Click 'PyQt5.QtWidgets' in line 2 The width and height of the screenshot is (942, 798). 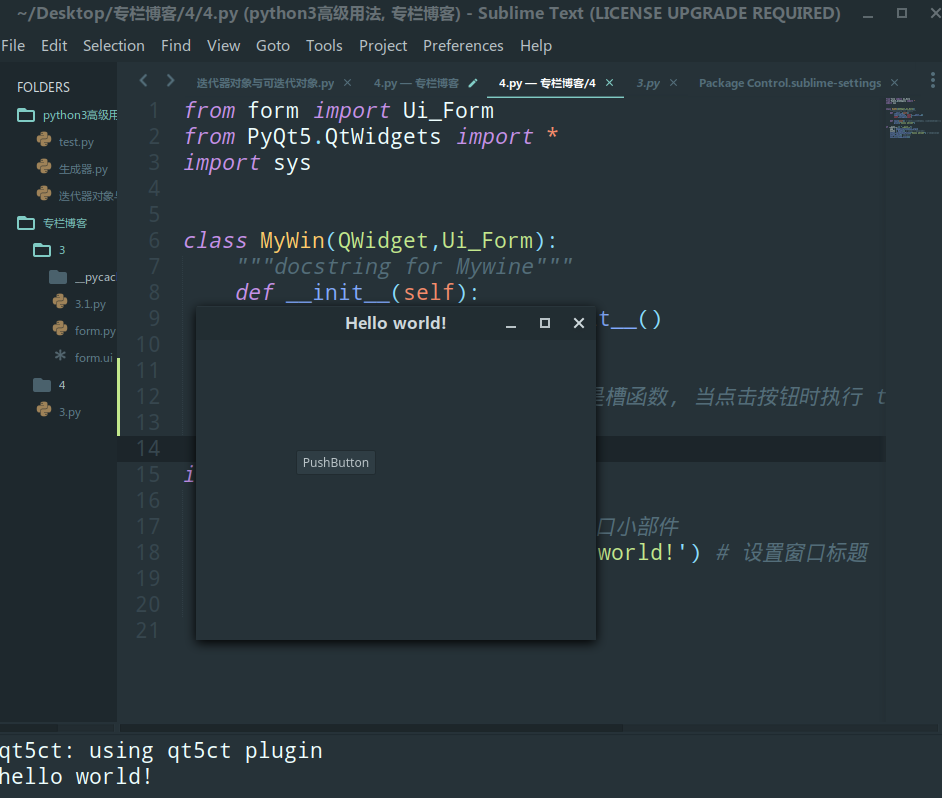click(344, 137)
